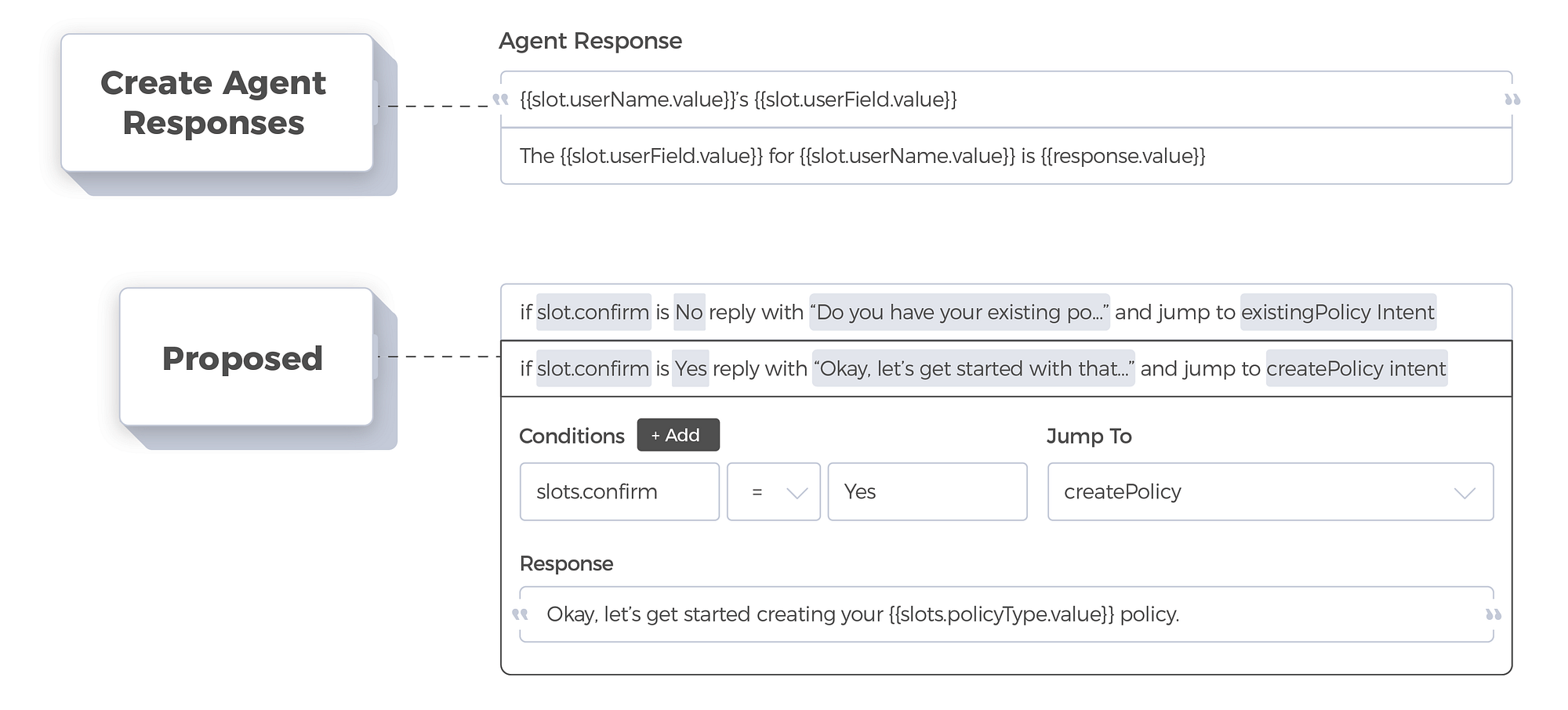
Task: Click closing quote icon beside Okay response
Action: (1494, 614)
